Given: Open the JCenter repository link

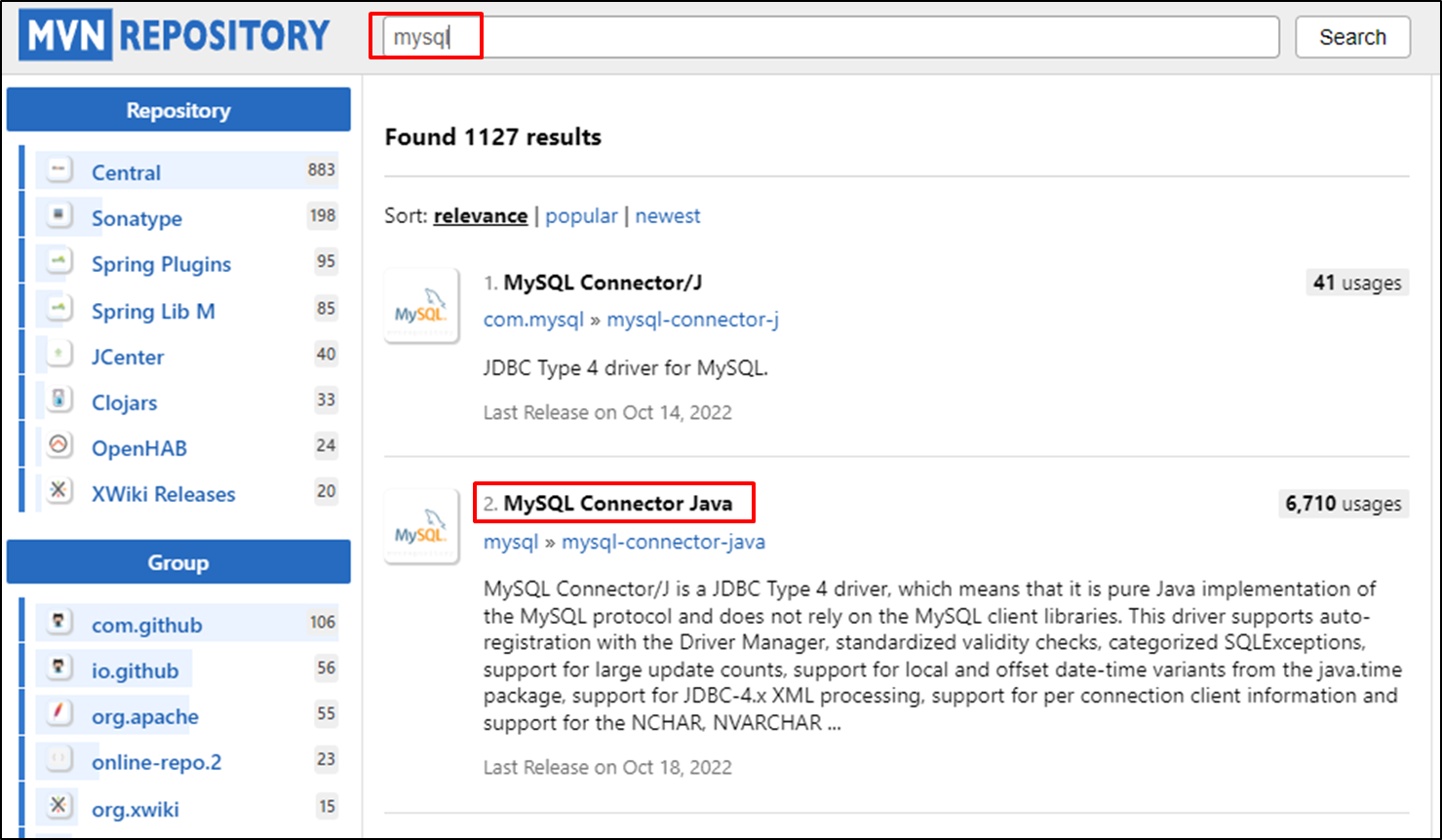Looking at the screenshot, I should pos(128,357).
